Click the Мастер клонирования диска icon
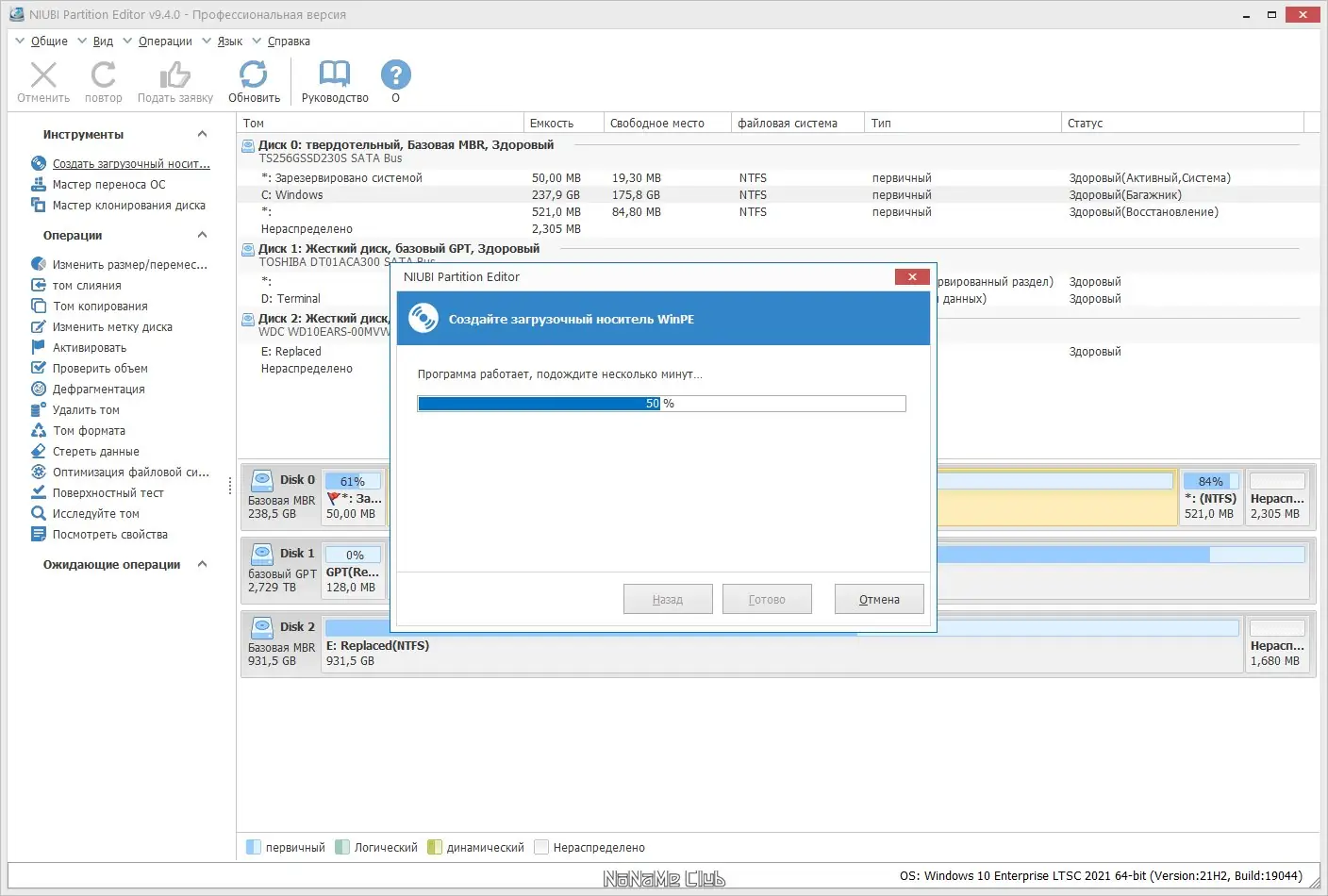This screenshot has height=896, width=1328. click(39, 205)
